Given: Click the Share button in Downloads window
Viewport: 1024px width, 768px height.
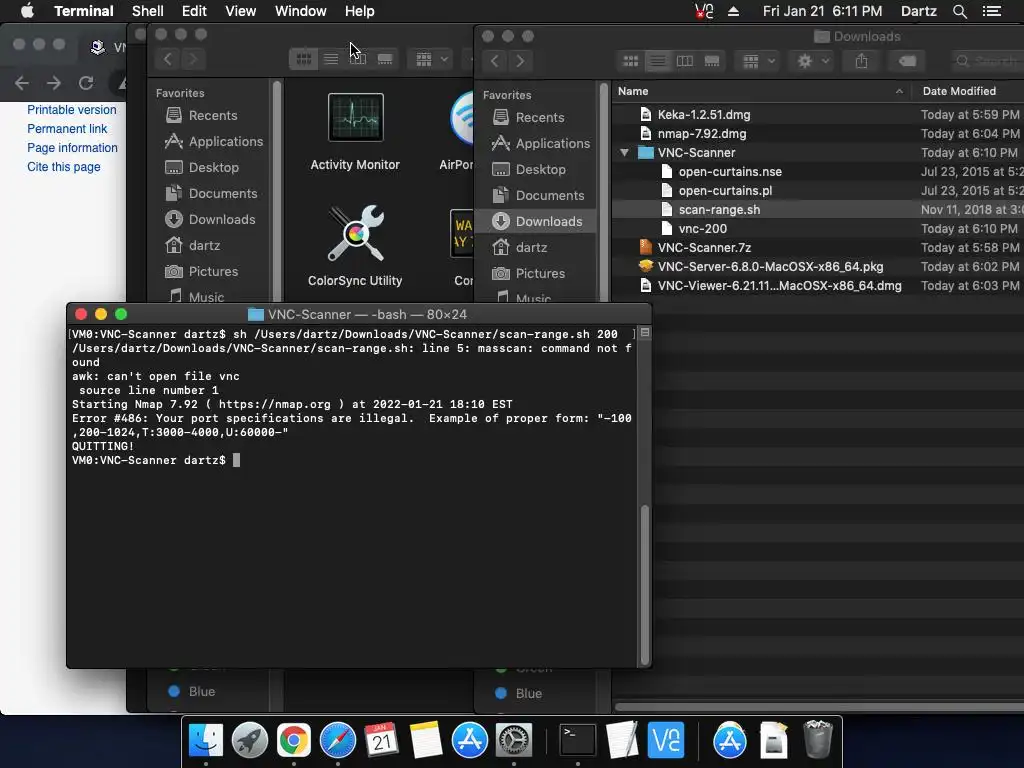Looking at the screenshot, I should (861, 61).
